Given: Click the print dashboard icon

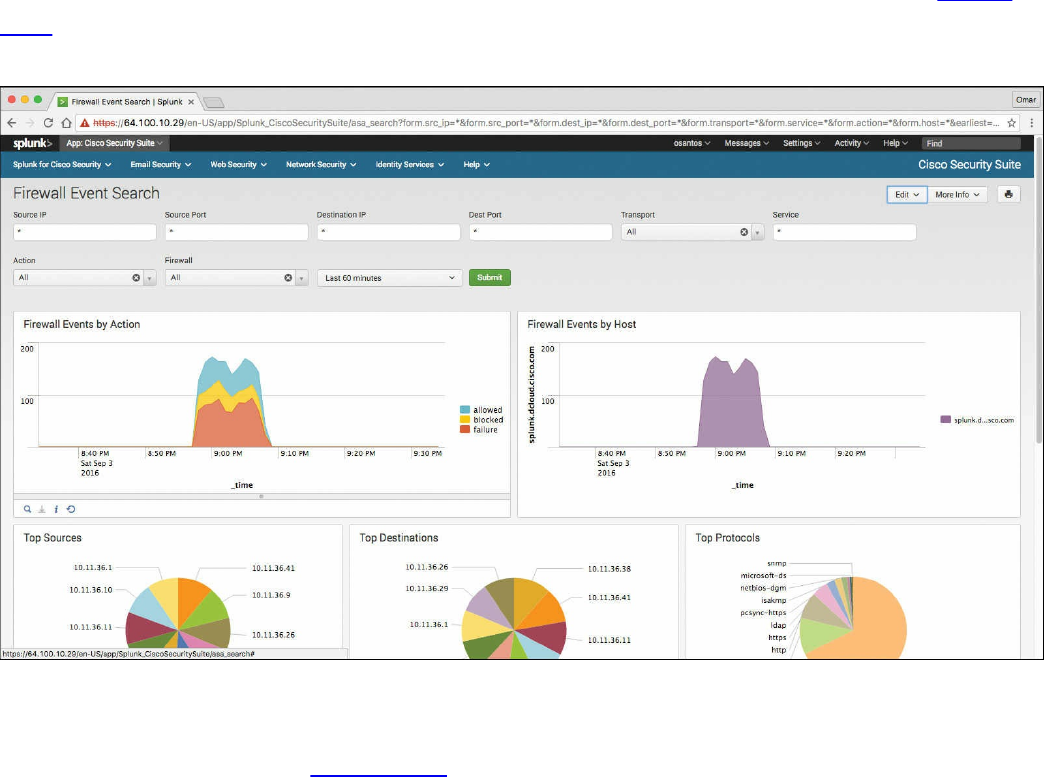Looking at the screenshot, I should 1008,194.
